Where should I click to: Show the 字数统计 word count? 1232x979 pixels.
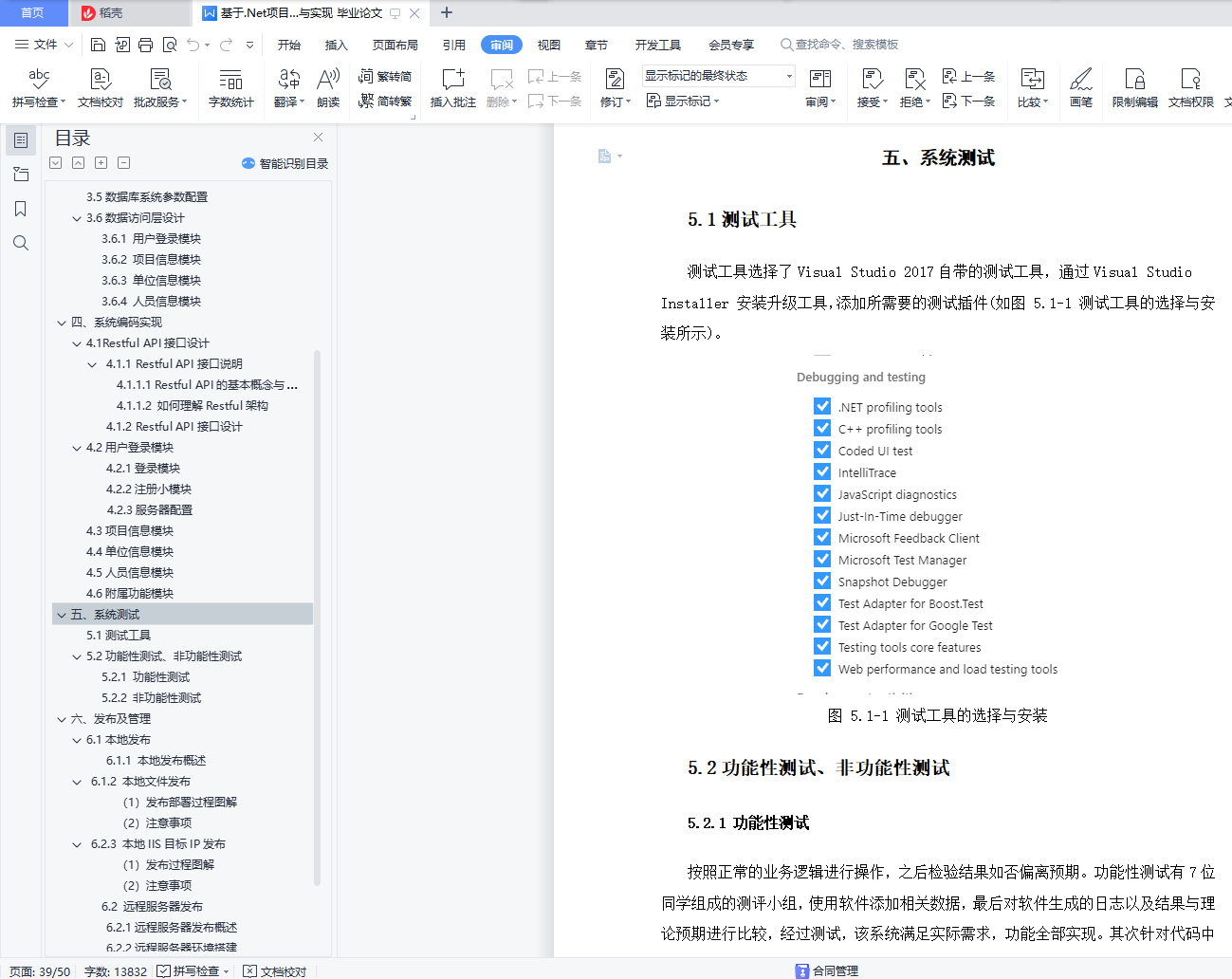point(230,87)
